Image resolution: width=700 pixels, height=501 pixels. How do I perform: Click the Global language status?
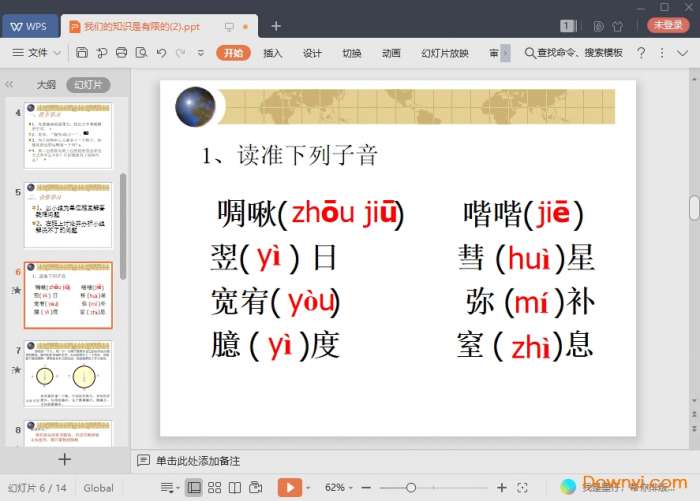tap(98, 488)
